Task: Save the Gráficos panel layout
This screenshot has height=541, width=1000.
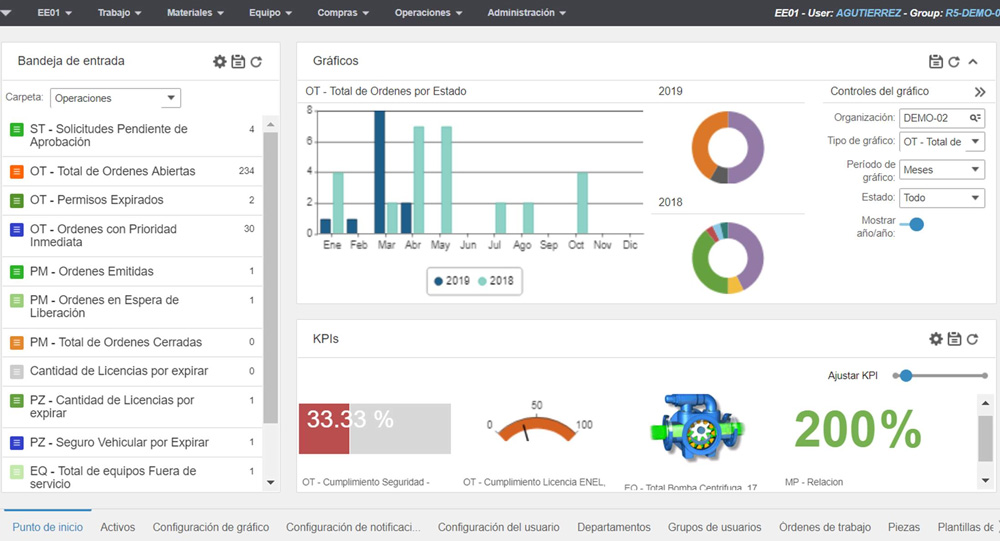Action: 936,61
